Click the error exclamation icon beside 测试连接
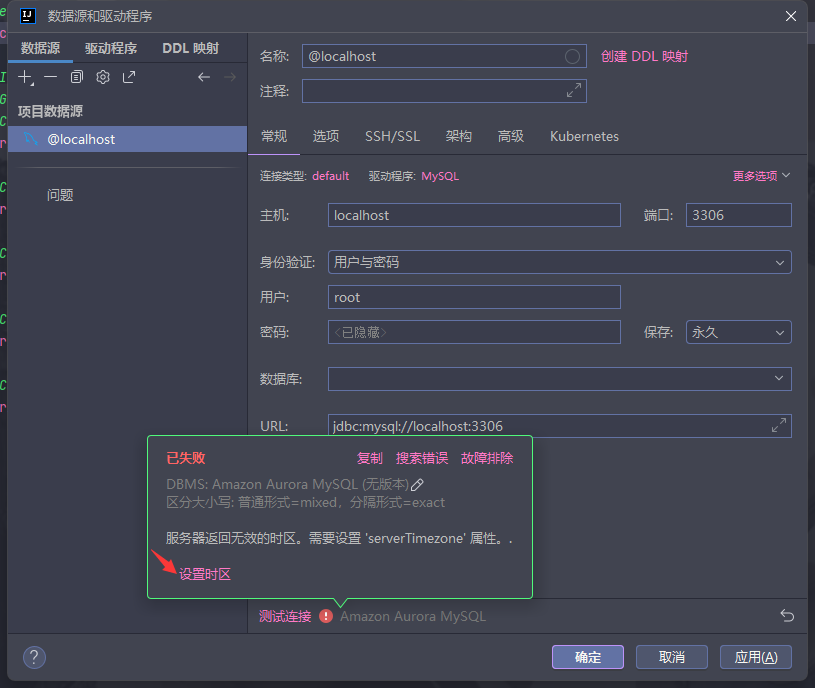The width and height of the screenshot is (815, 688). 328,616
